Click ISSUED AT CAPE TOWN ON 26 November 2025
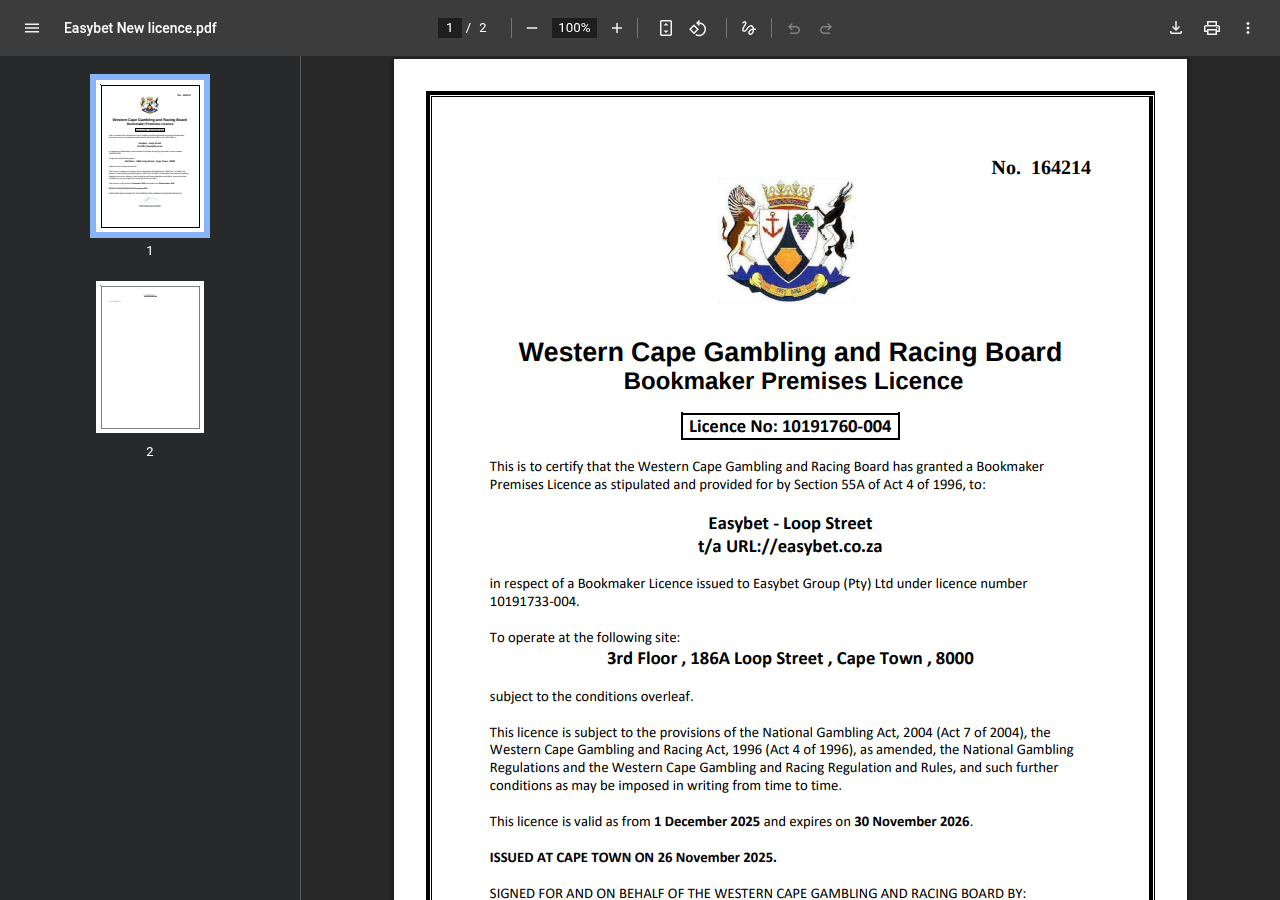 coord(633,857)
